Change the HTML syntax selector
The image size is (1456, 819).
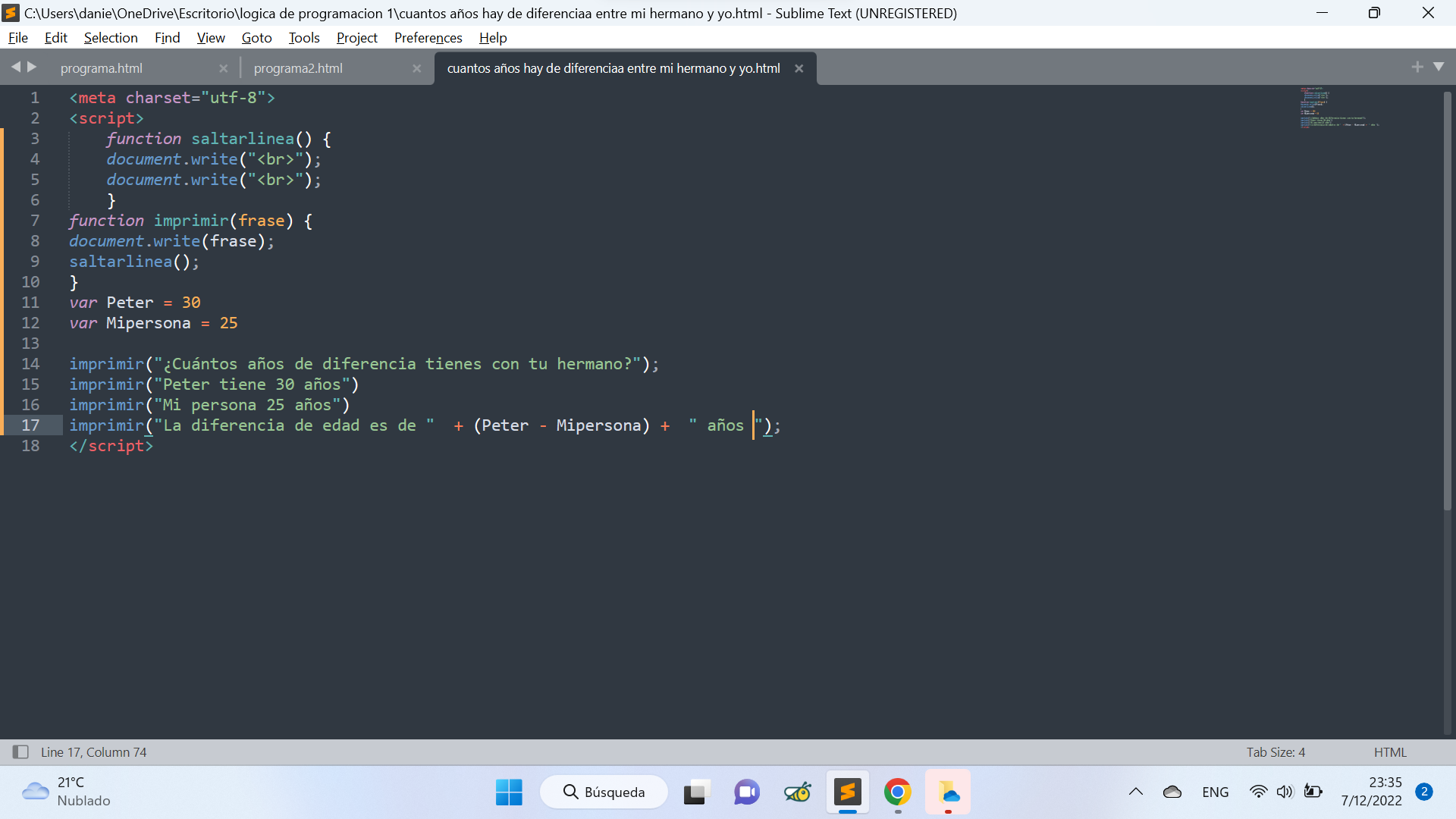click(1389, 752)
